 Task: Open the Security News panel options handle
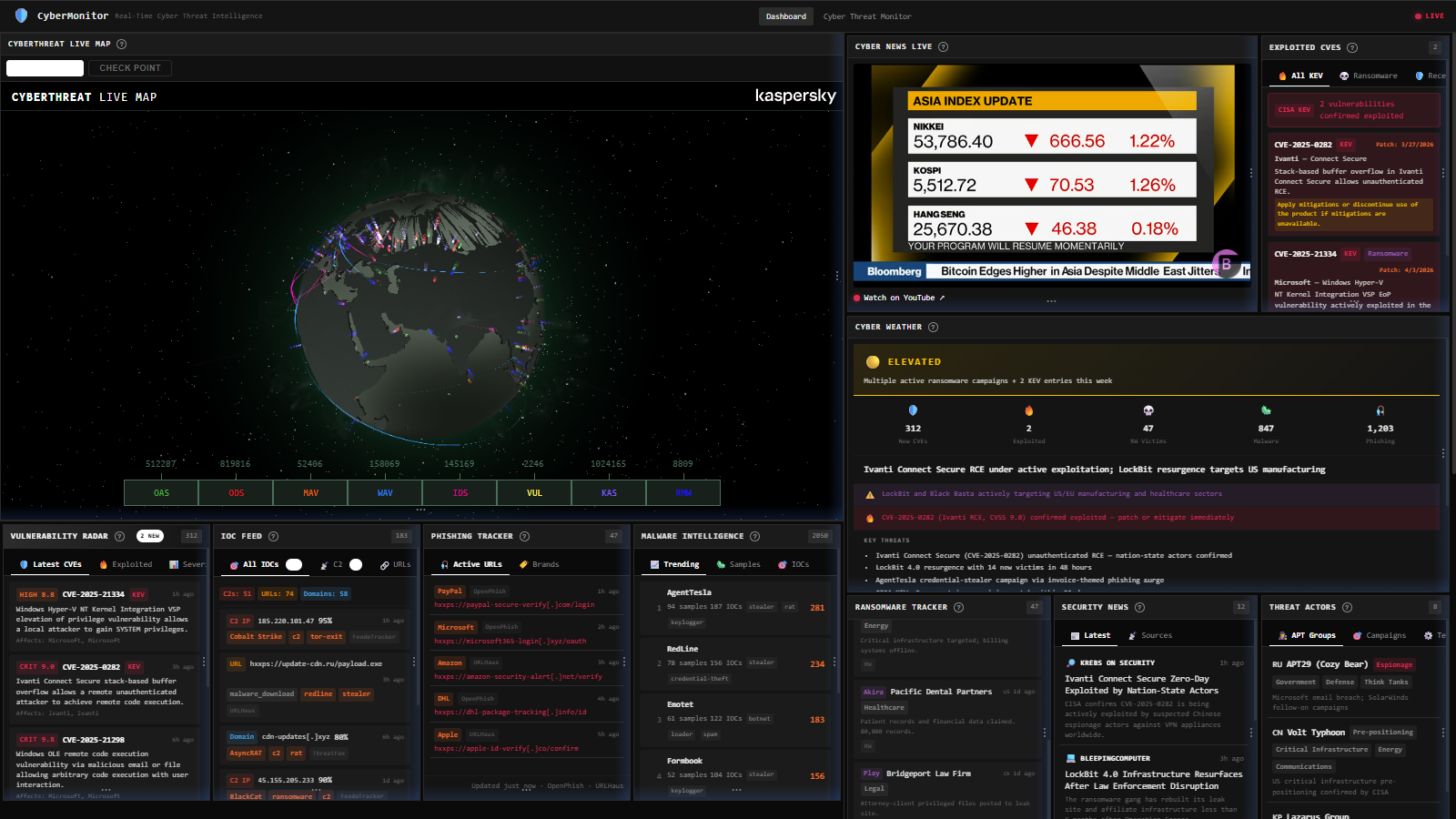click(1253, 732)
